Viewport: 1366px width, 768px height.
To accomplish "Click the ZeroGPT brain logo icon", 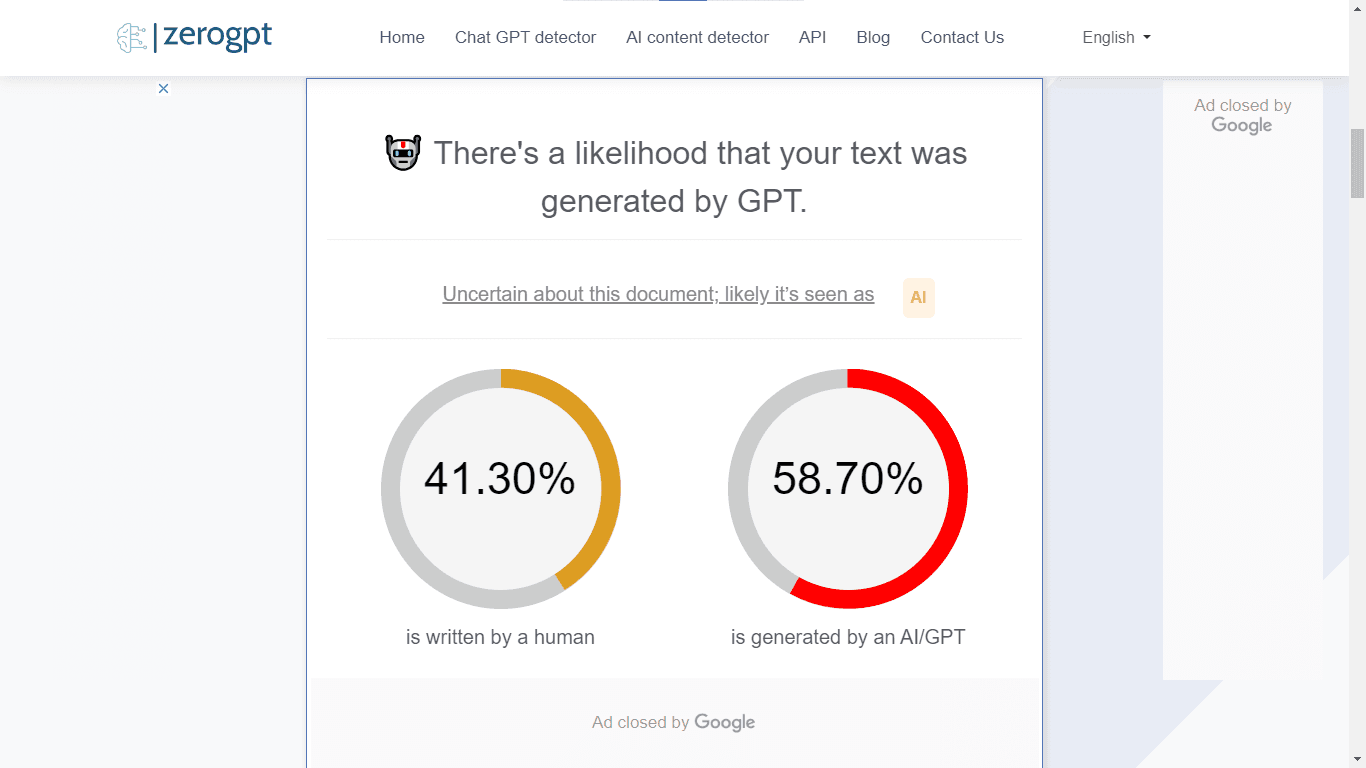I will click(131, 38).
